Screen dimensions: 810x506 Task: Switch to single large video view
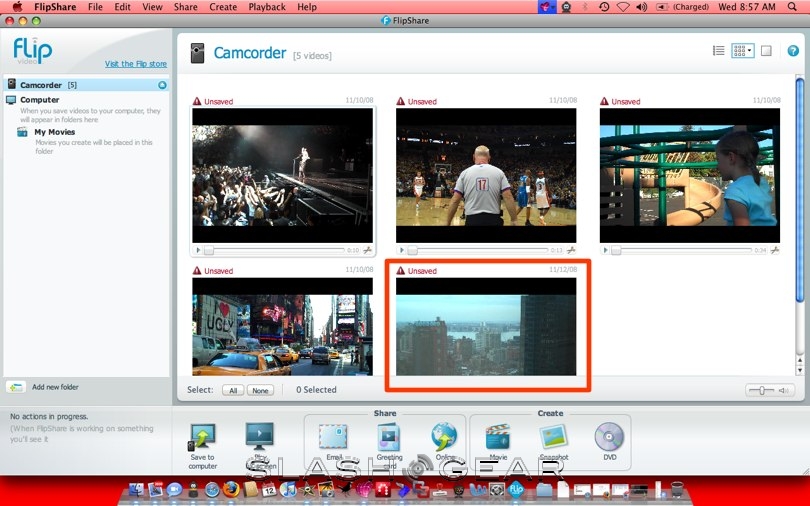pyautogui.click(x=766, y=51)
